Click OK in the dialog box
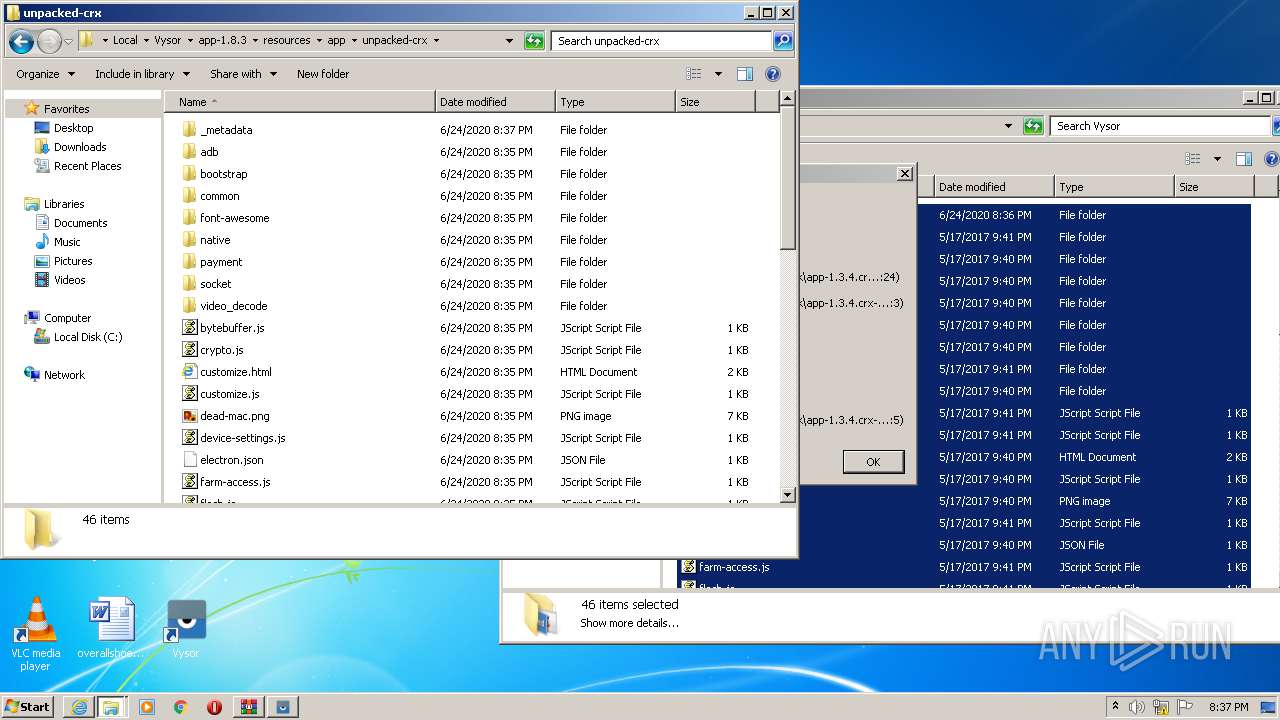 tap(873, 462)
